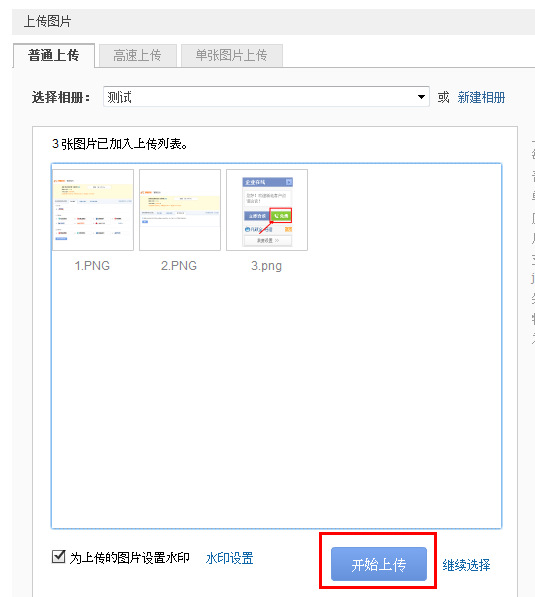Click the 继续选择 link
The width and height of the screenshot is (535, 597).
point(466,565)
